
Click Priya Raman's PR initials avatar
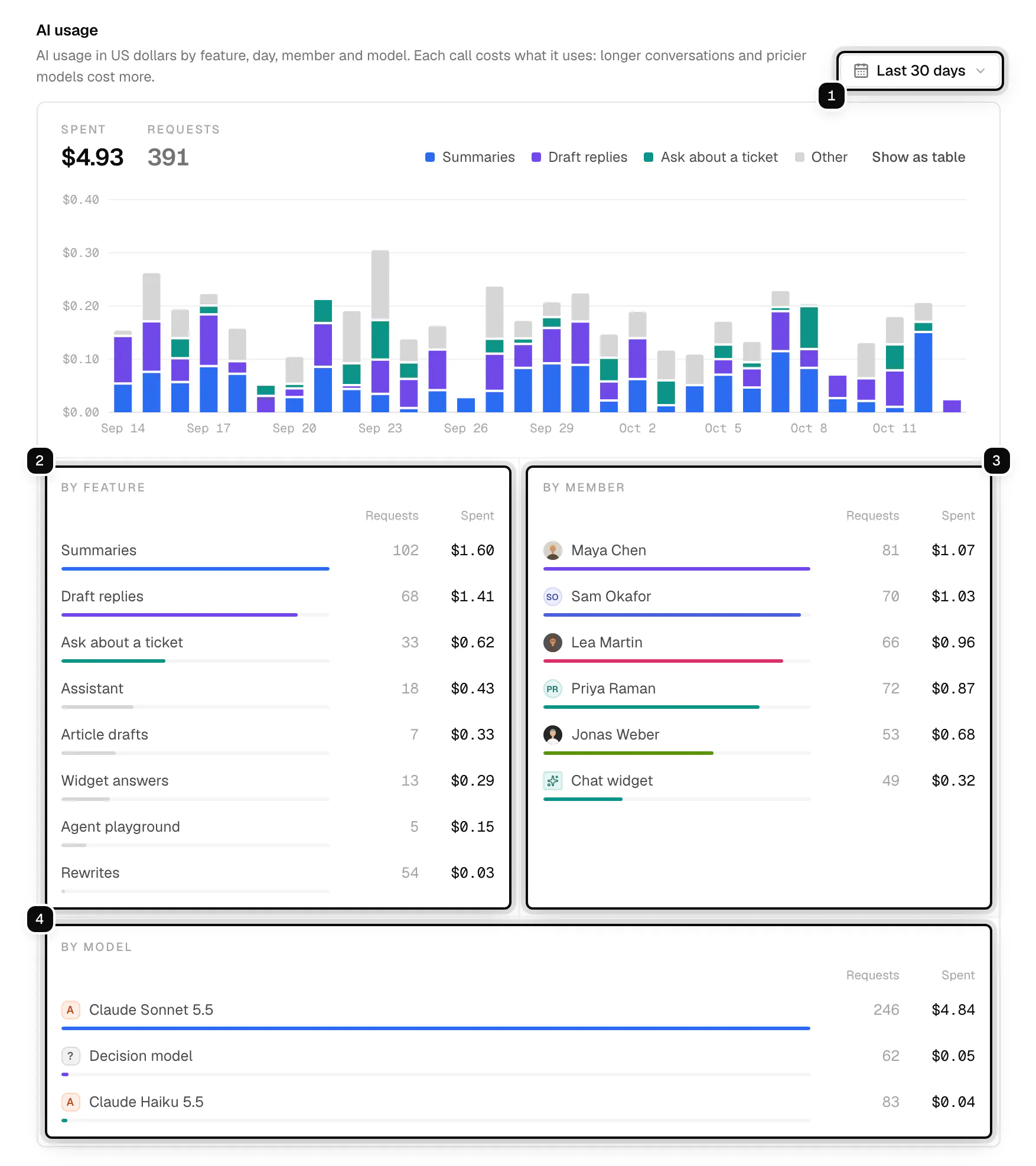552,689
